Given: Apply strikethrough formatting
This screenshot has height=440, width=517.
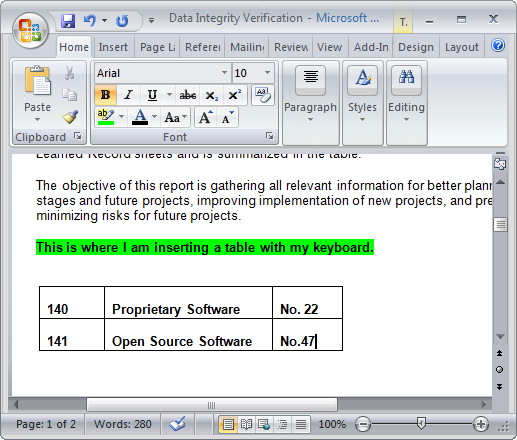Looking at the screenshot, I should point(188,95).
